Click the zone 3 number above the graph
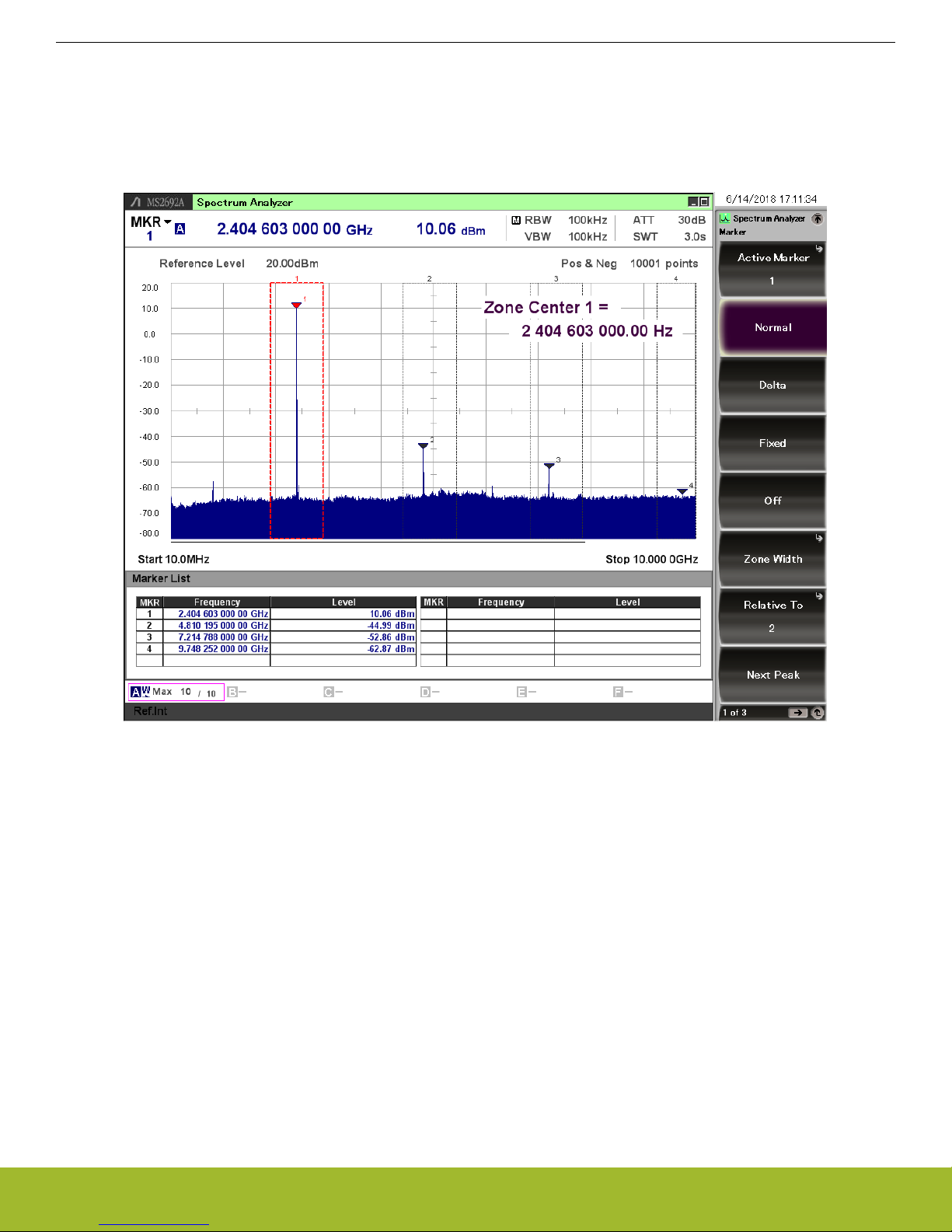This screenshot has width=952, height=1232. 556,278
